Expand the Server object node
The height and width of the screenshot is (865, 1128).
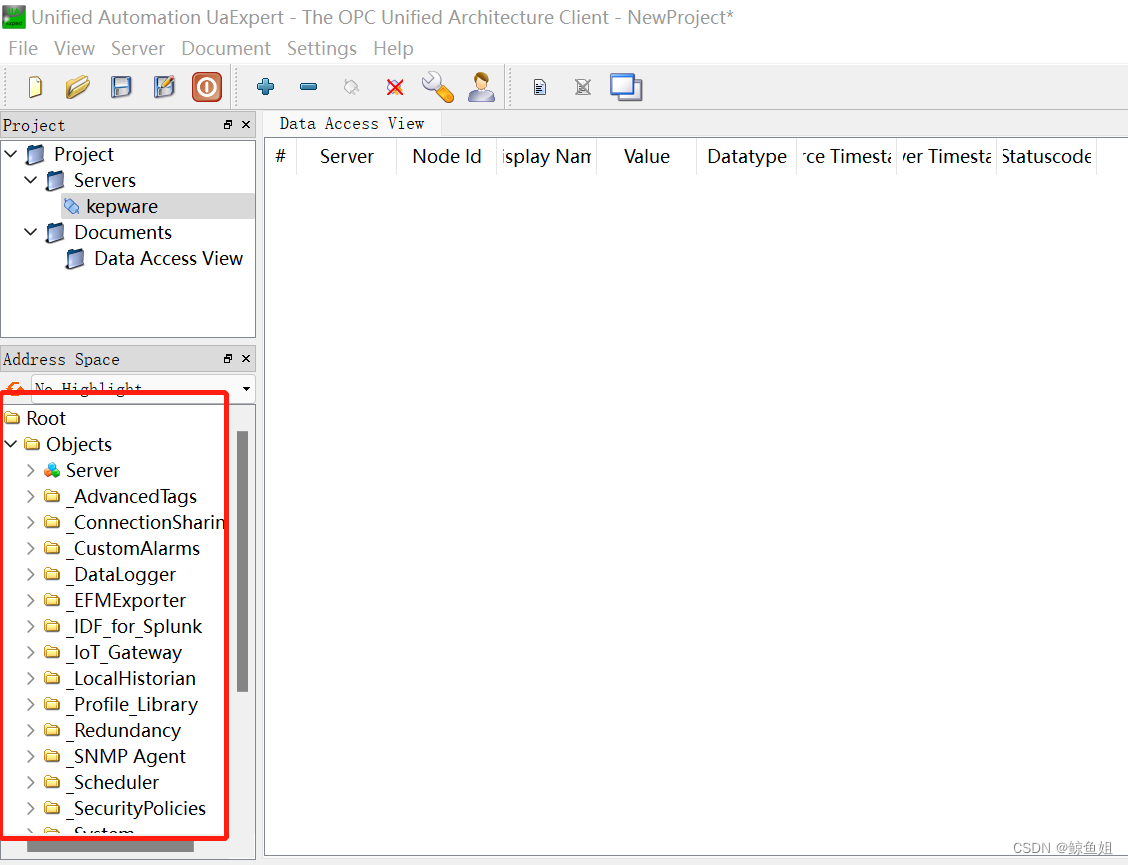(31, 470)
